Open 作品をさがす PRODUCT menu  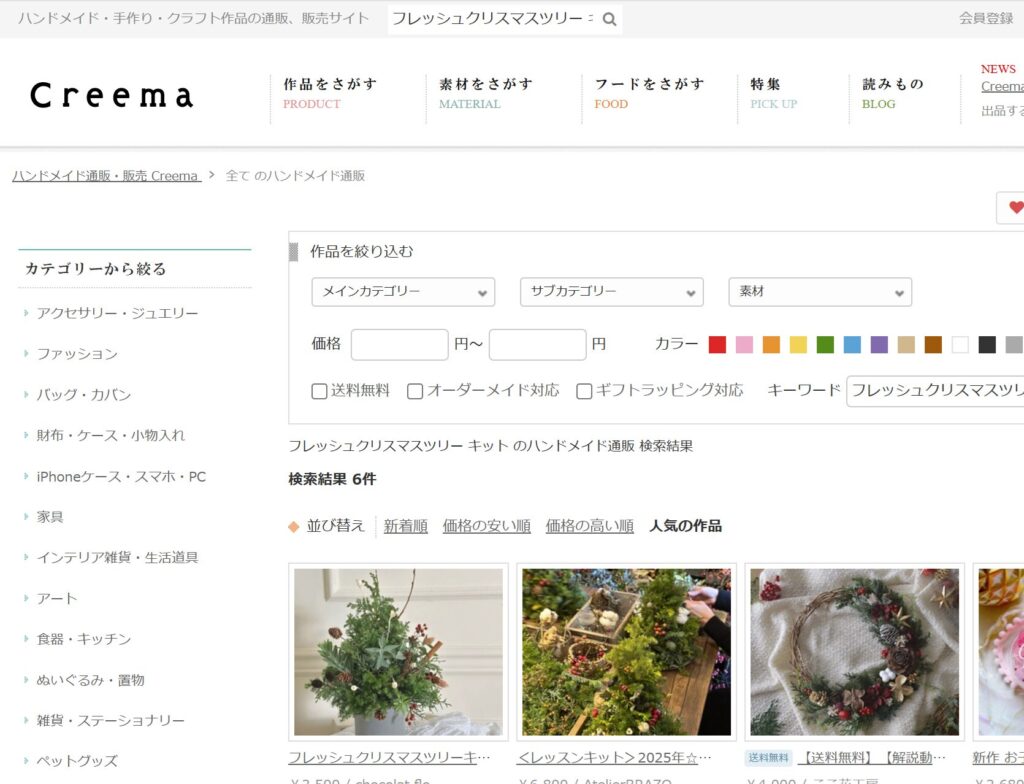pos(330,93)
